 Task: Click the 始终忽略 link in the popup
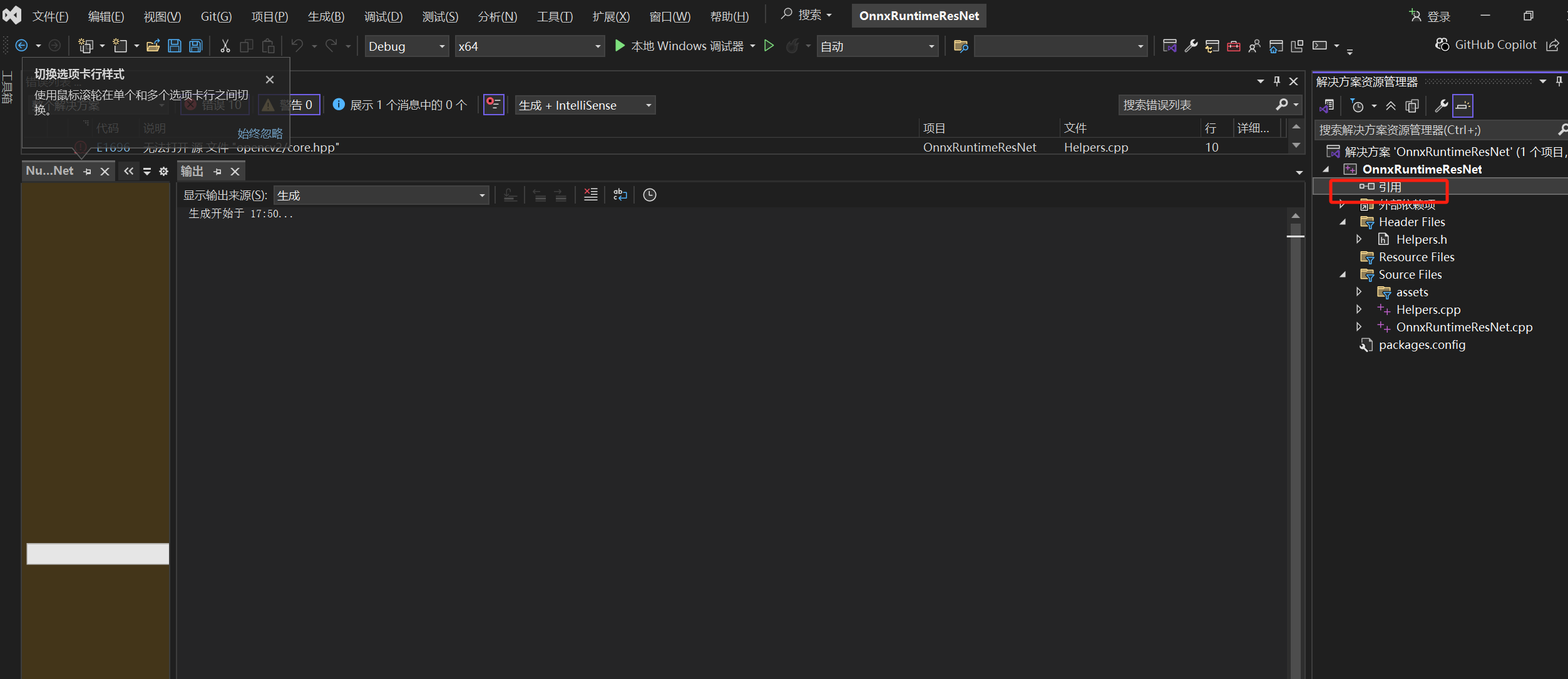261,133
